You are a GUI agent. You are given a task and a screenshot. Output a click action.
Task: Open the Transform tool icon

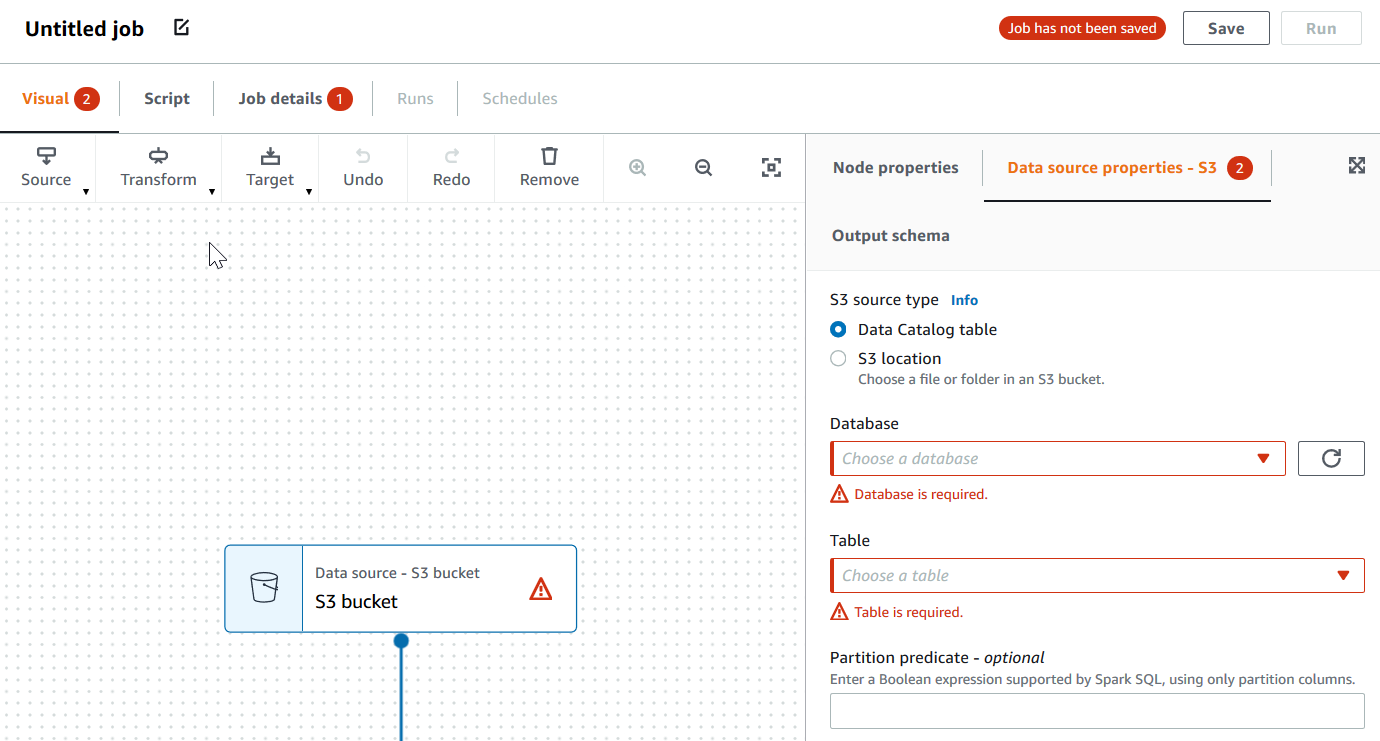pos(158,156)
